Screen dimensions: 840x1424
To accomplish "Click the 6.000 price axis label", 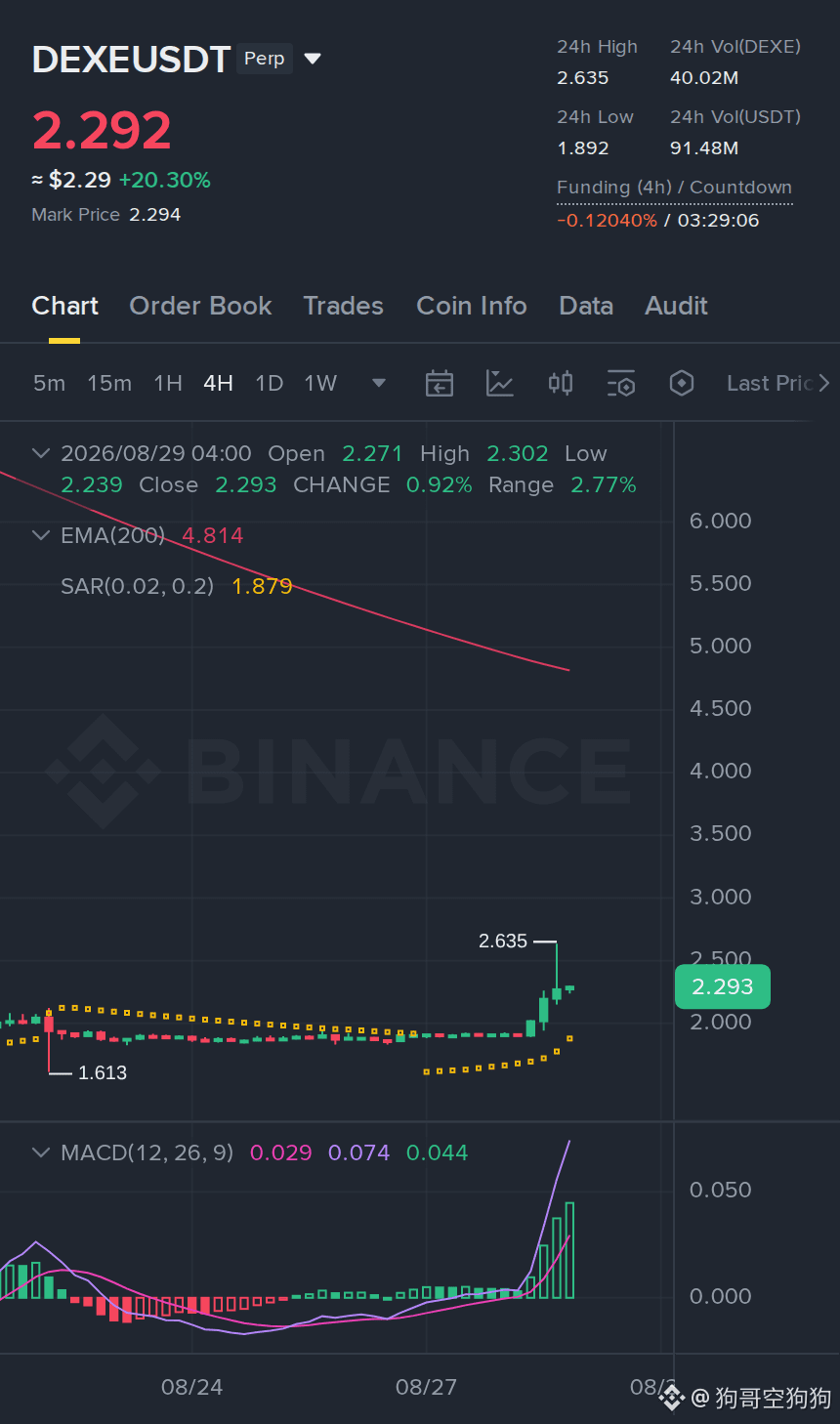I will click(x=721, y=521).
